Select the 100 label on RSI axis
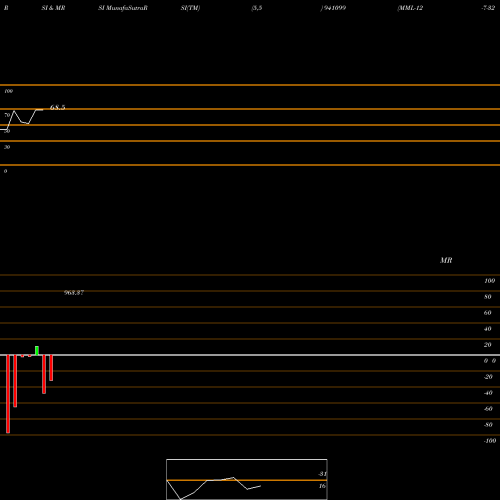 coord(9,91)
